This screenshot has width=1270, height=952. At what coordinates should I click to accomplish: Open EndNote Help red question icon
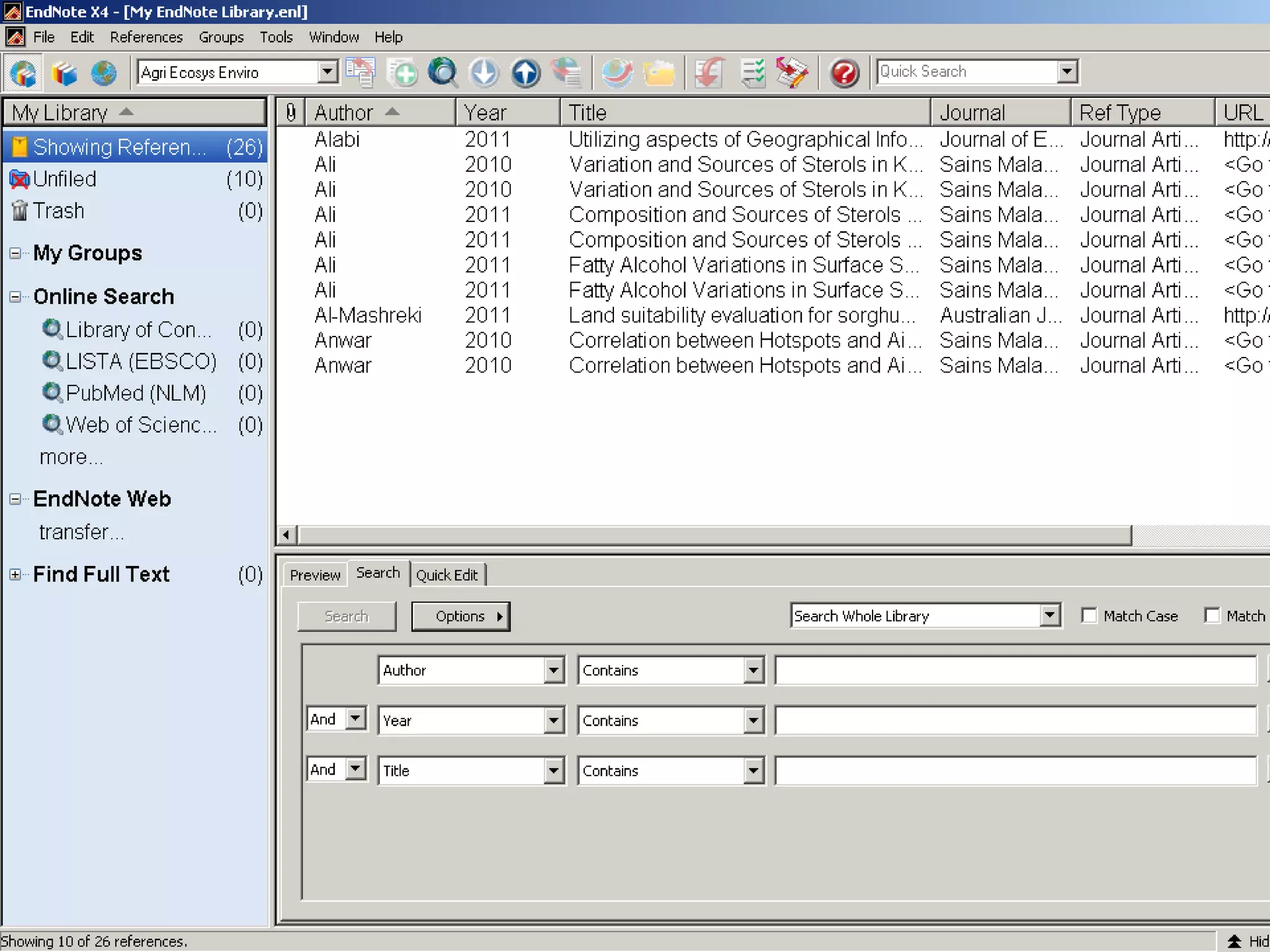(844, 73)
